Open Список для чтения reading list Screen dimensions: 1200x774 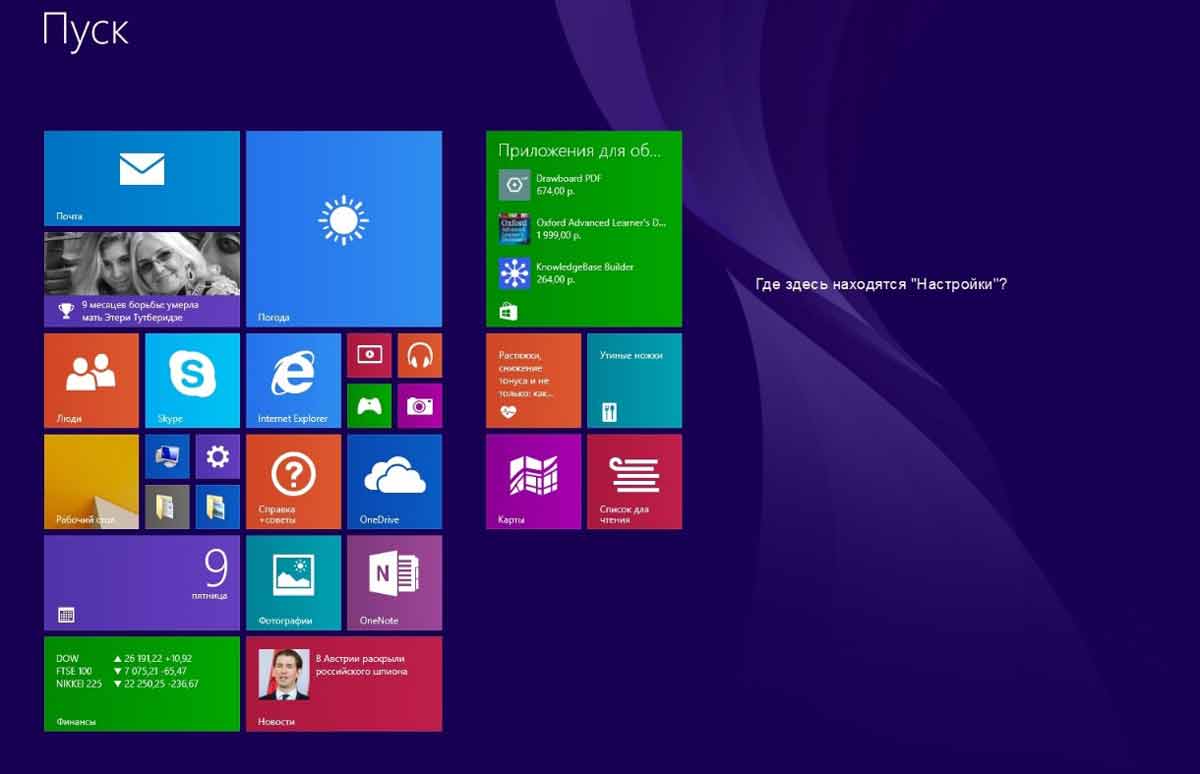click(x=634, y=483)
